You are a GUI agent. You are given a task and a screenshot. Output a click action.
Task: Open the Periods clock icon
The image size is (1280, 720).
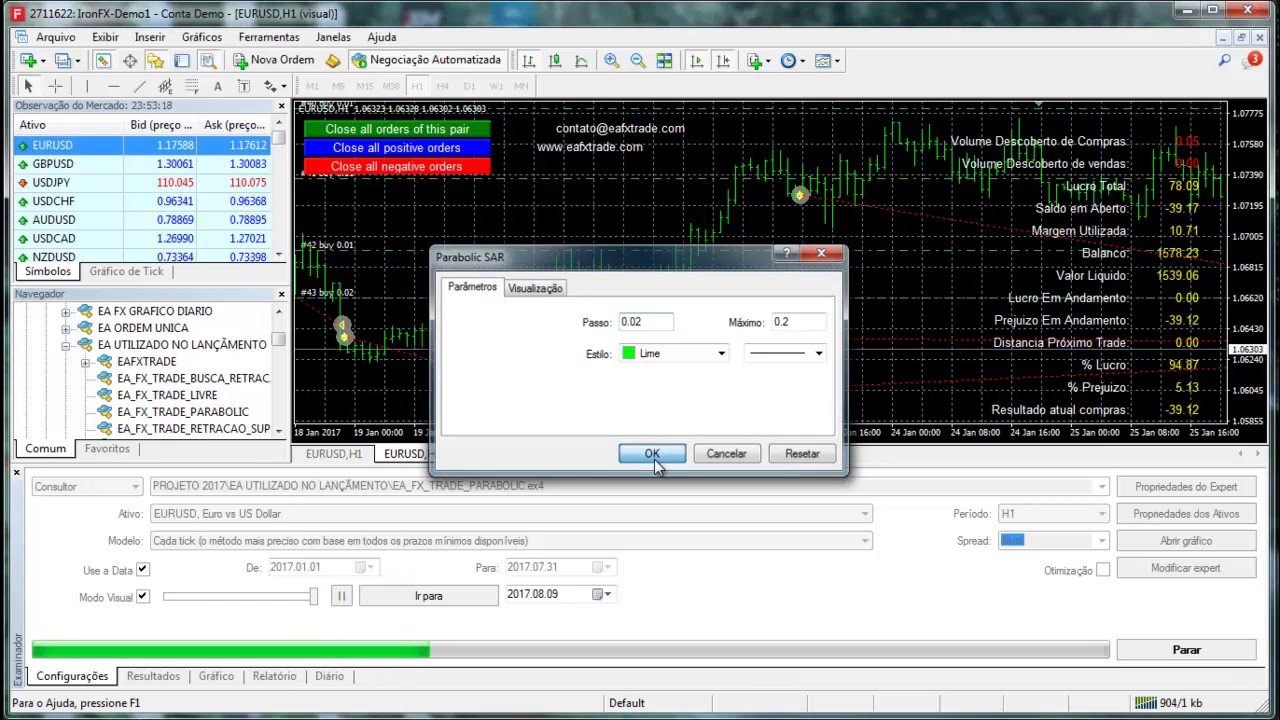(x=791, y=61)
